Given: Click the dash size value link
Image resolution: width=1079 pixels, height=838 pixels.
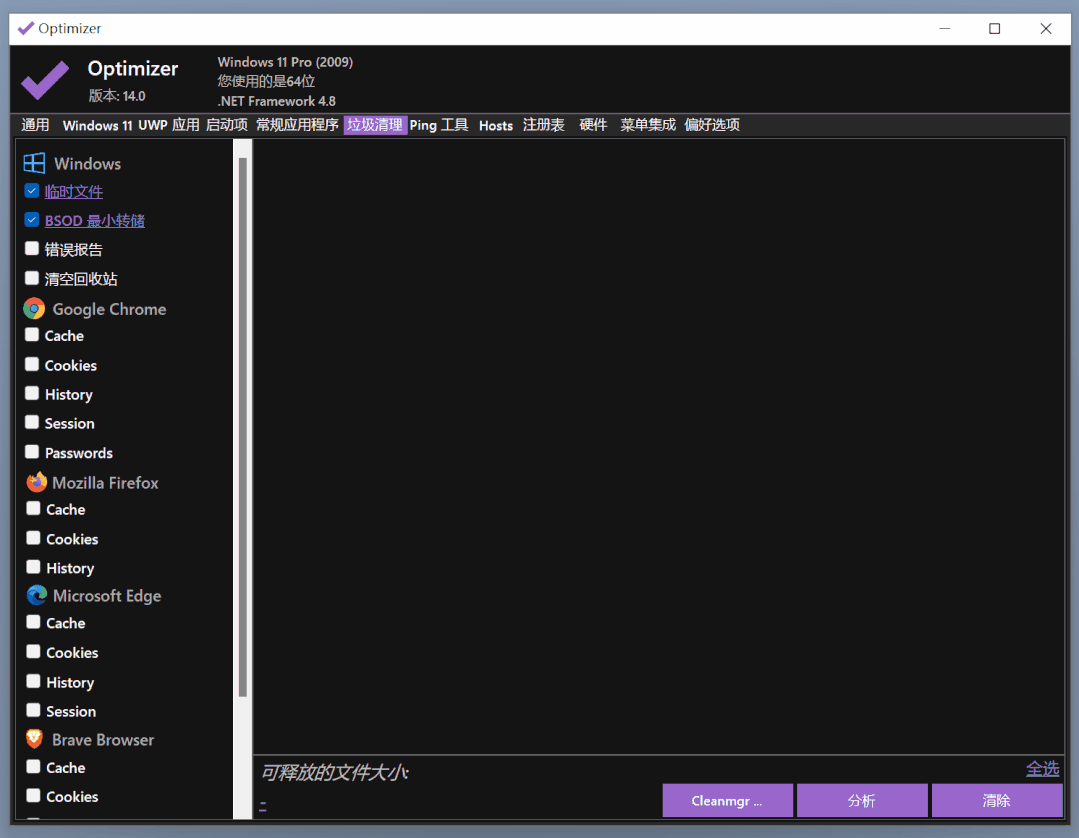Looking at the screenshot, I should [x=263, y=804].
